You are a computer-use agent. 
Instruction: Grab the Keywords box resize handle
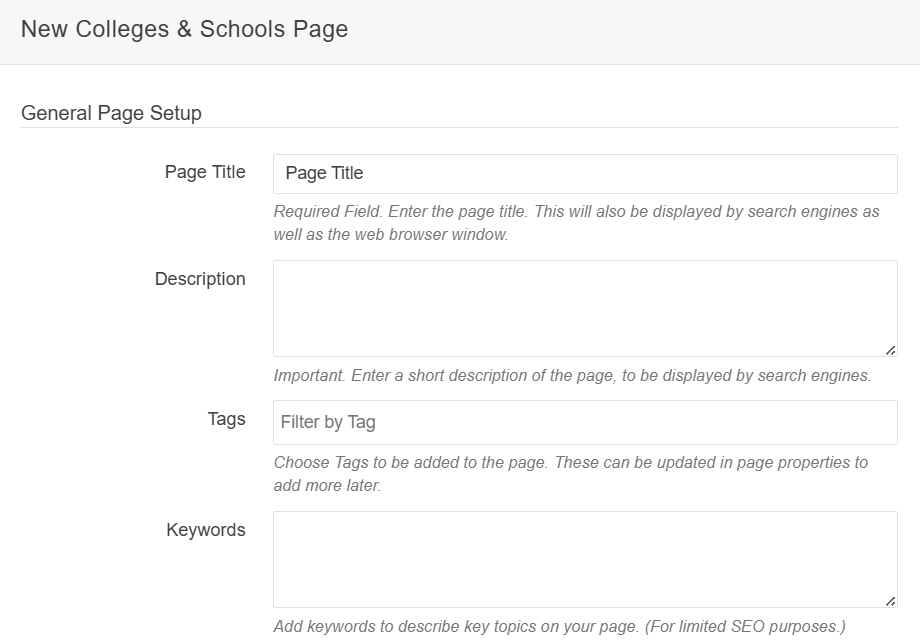click(x=890, y=600)
